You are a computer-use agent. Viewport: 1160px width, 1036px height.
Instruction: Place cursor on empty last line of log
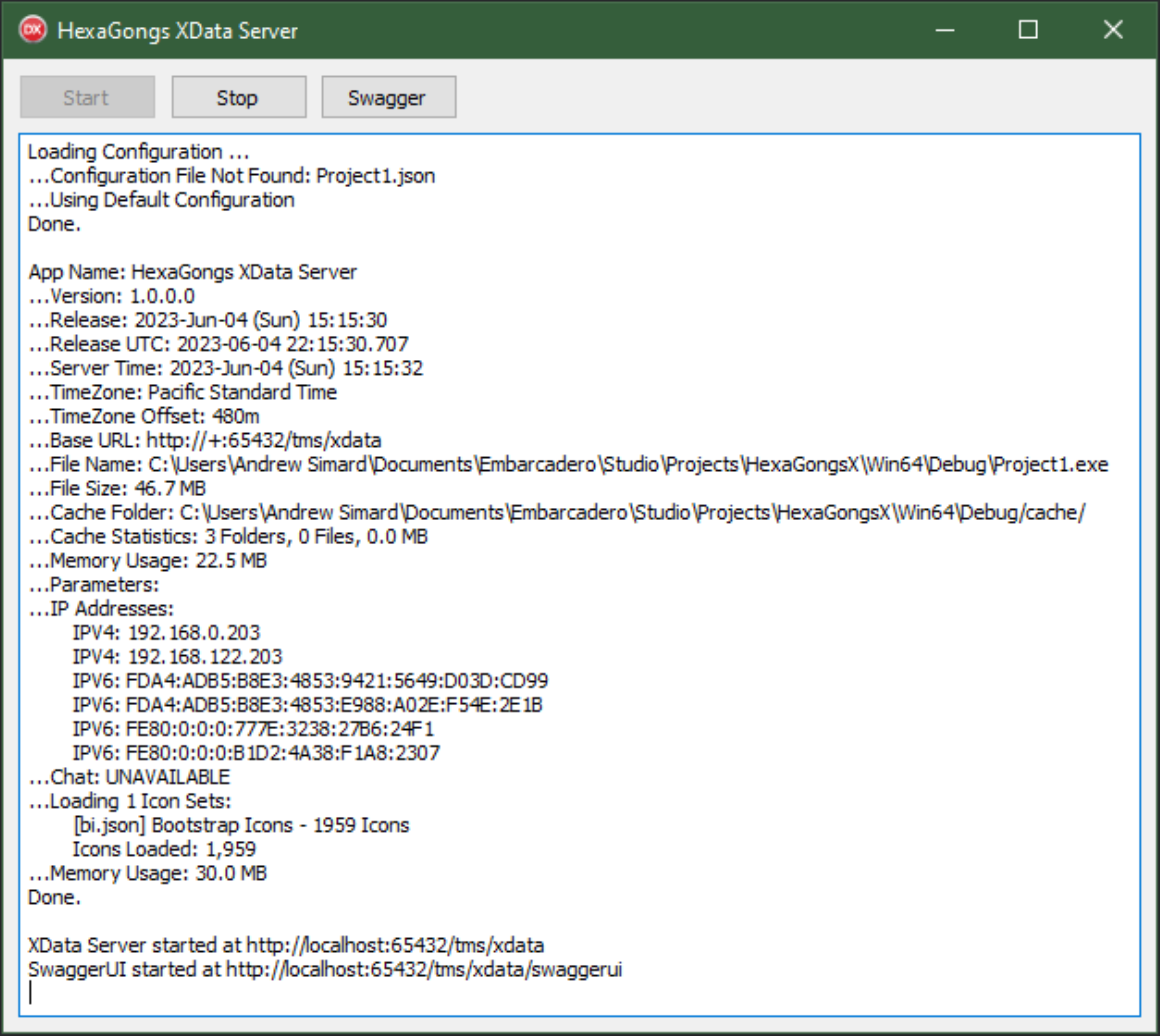581,993
